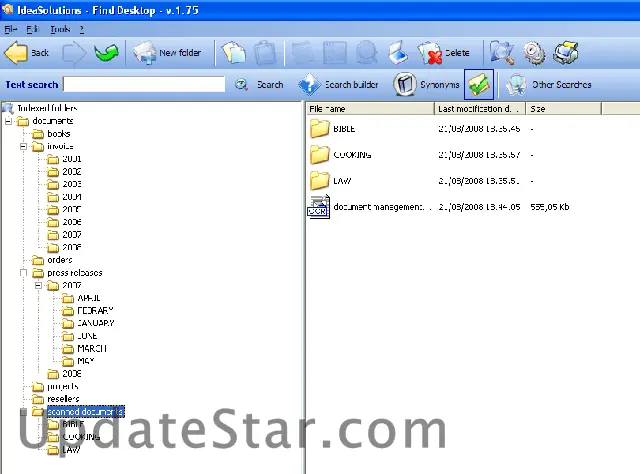
Task: Select LAW folder in file list
Action: [x=342, y=181]
